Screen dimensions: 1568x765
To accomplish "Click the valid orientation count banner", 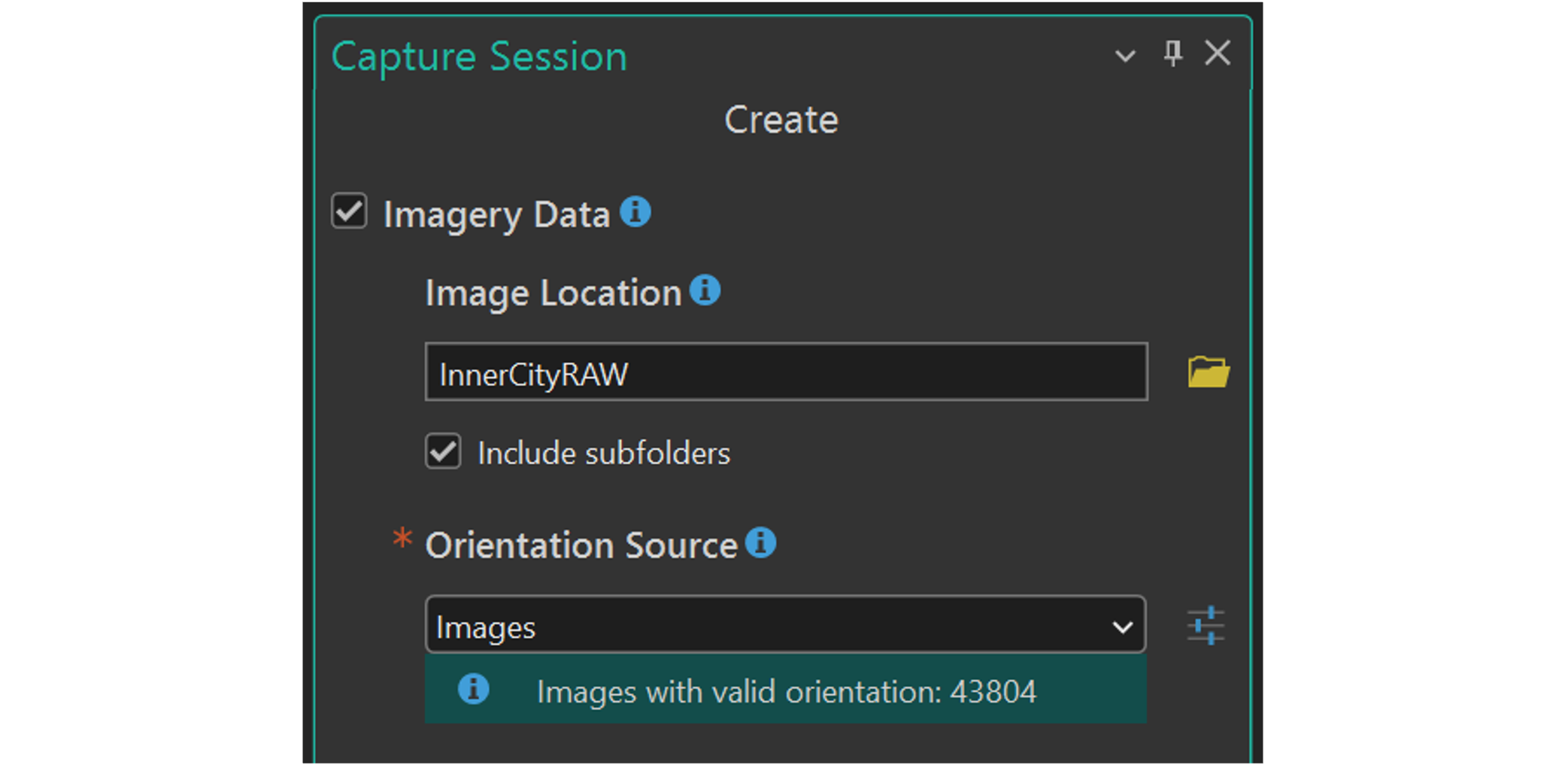I will (x=787, y=690).
